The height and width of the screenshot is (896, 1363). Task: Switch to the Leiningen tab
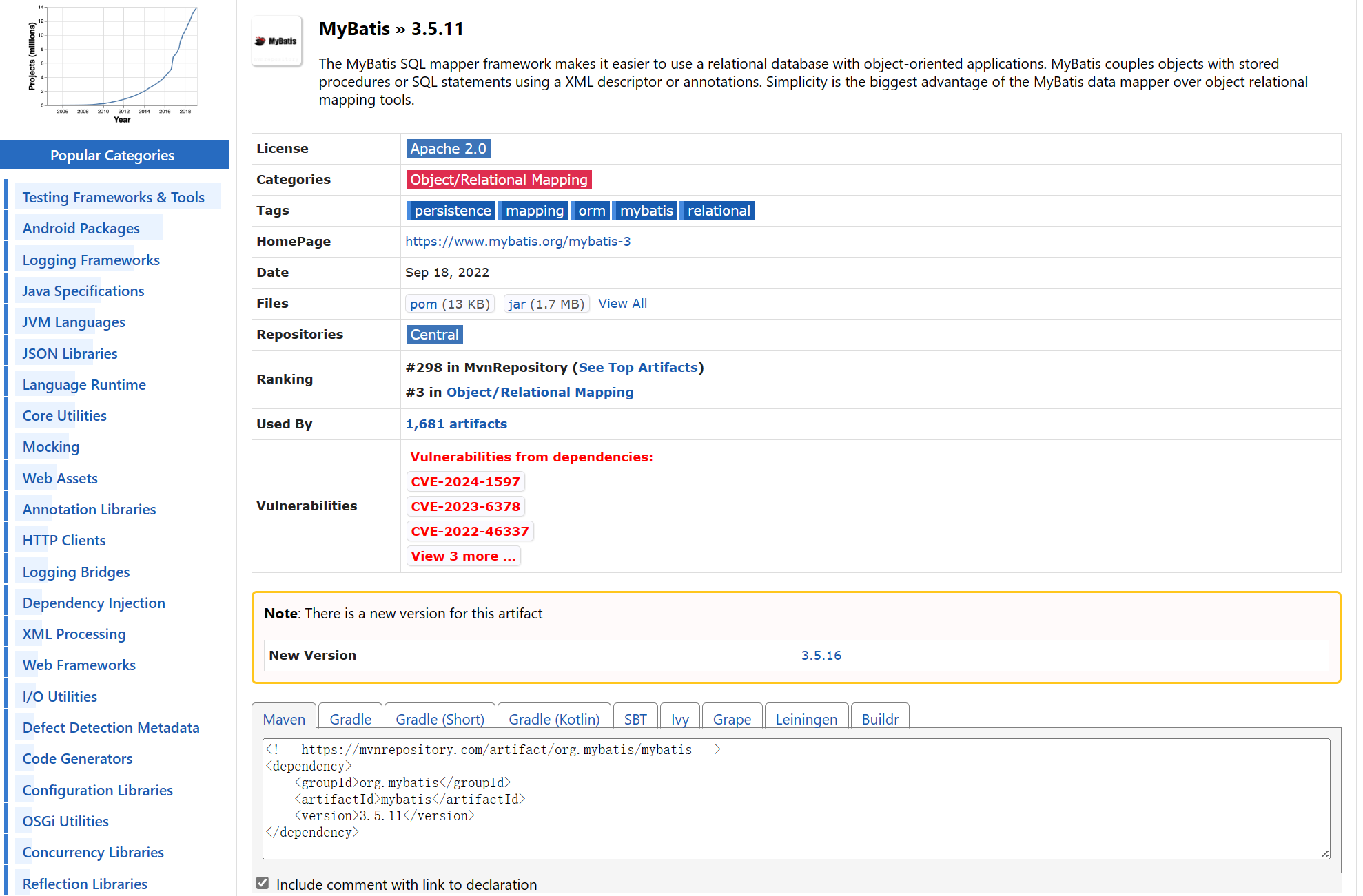coord(806,719)
